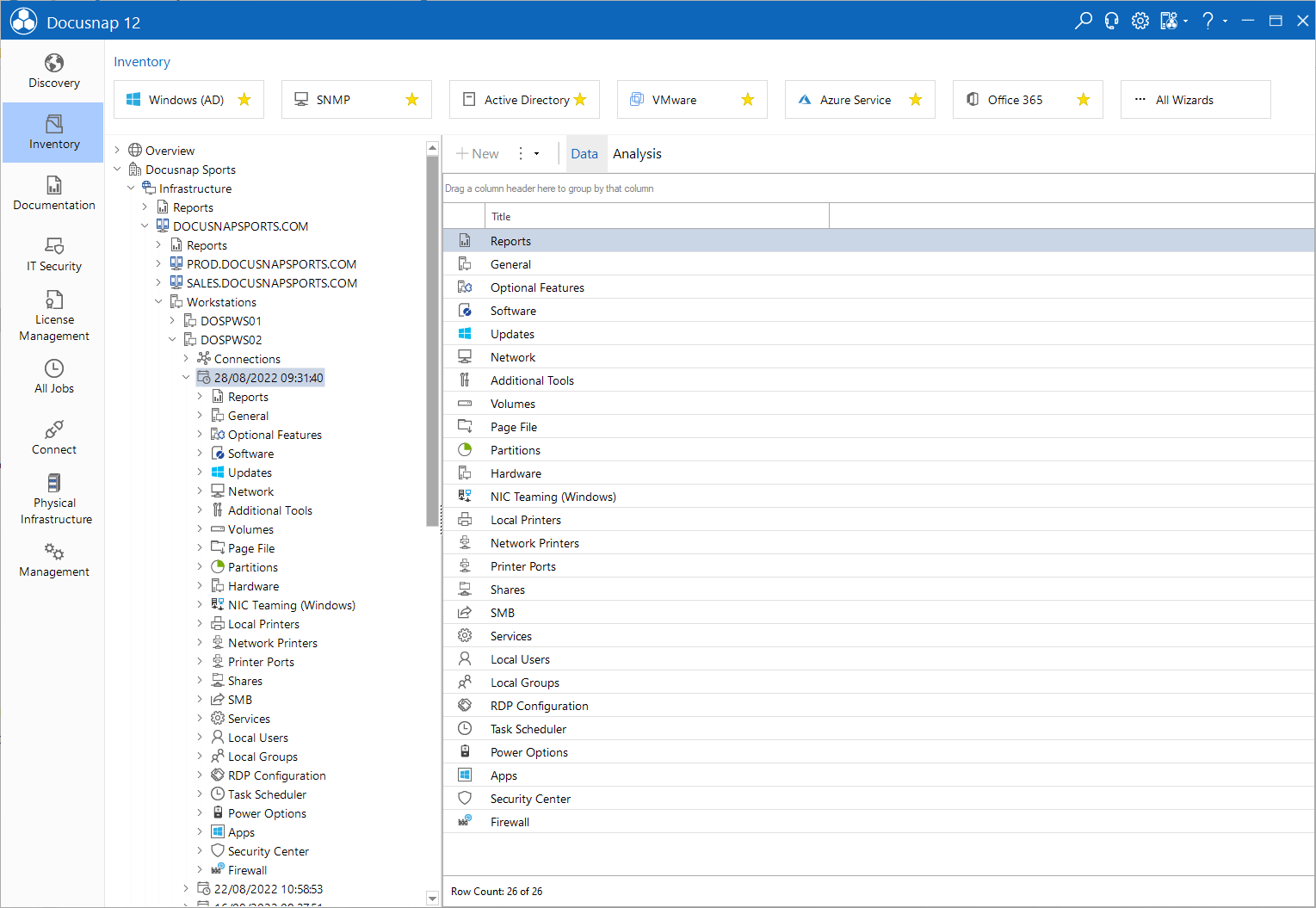Select the 22/08/2022 10:58:53 snapshot
Image resolution: width=1316 pixels, height=908 pixels.
tap(269, 889)
